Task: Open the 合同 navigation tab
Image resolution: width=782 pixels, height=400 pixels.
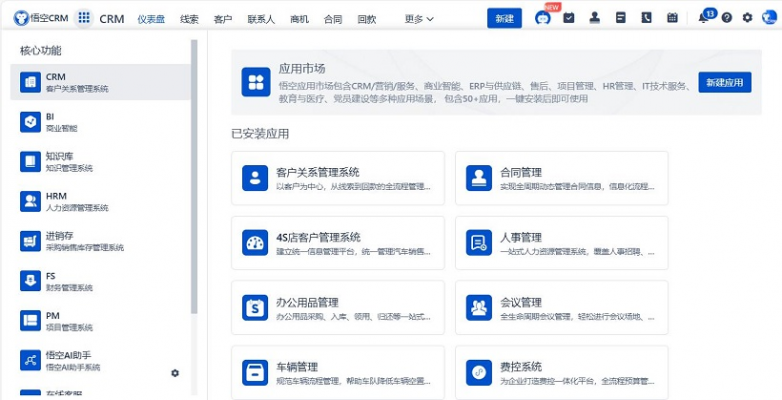Action: [x=333, y=19]
